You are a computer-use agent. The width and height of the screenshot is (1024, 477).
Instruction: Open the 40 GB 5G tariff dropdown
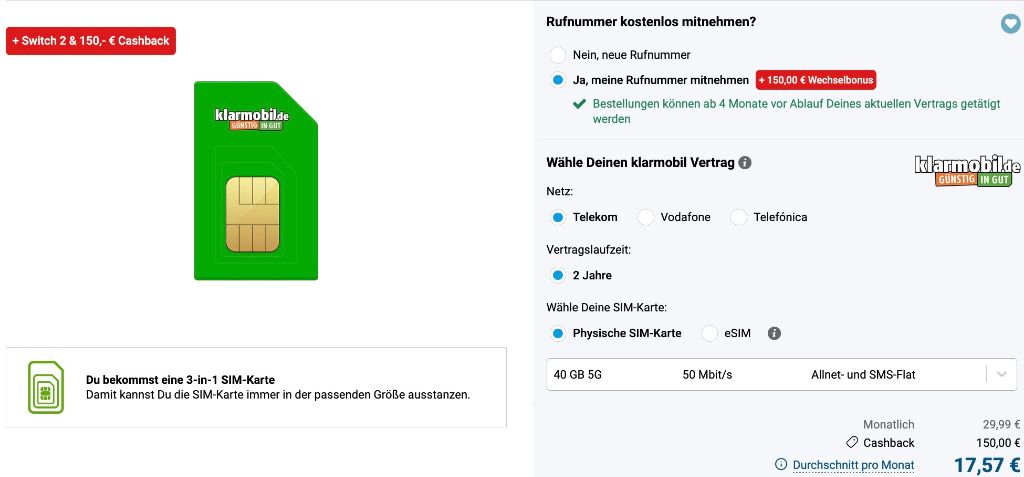pos(781,374)
